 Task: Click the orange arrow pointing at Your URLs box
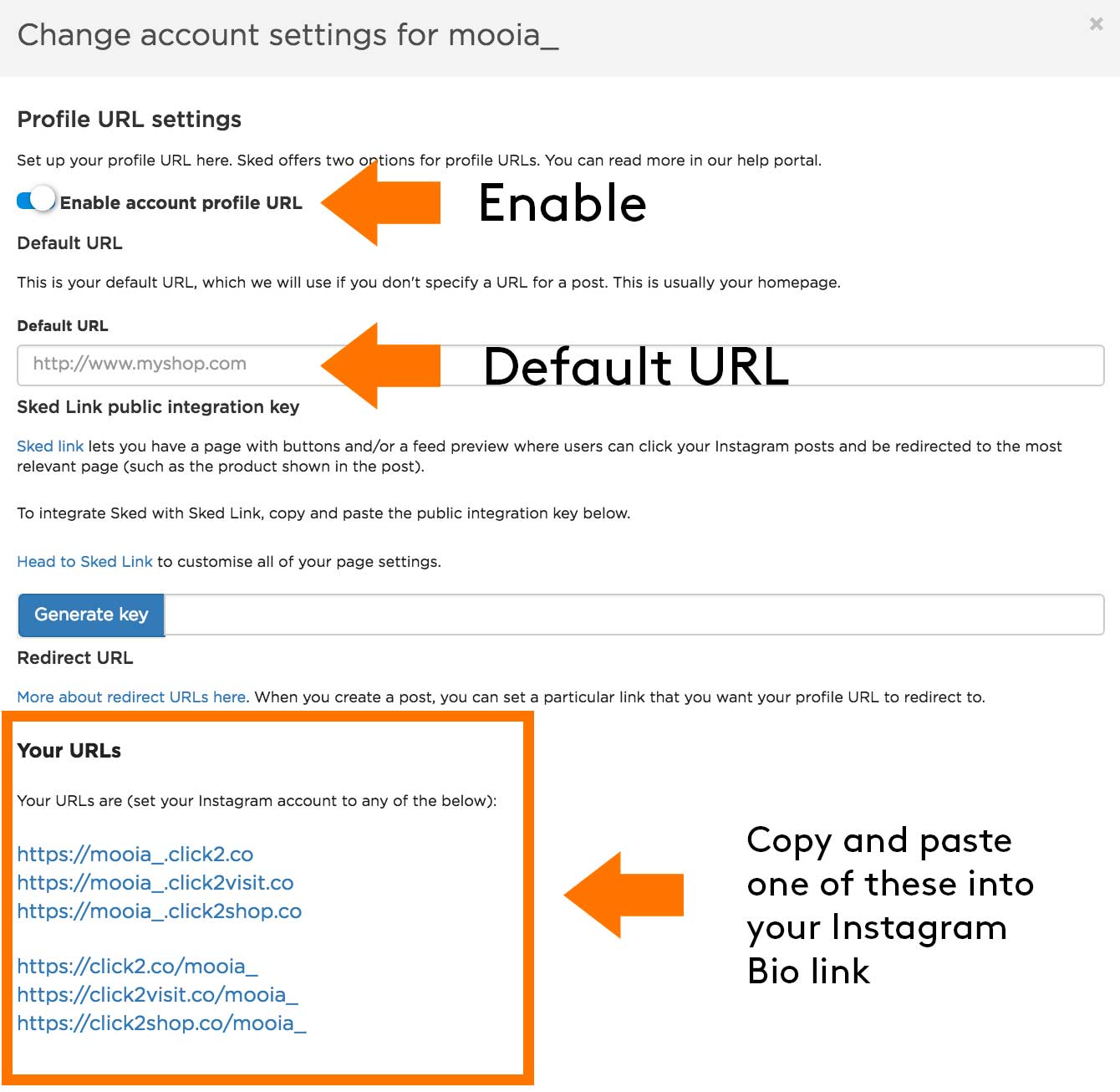624,895
